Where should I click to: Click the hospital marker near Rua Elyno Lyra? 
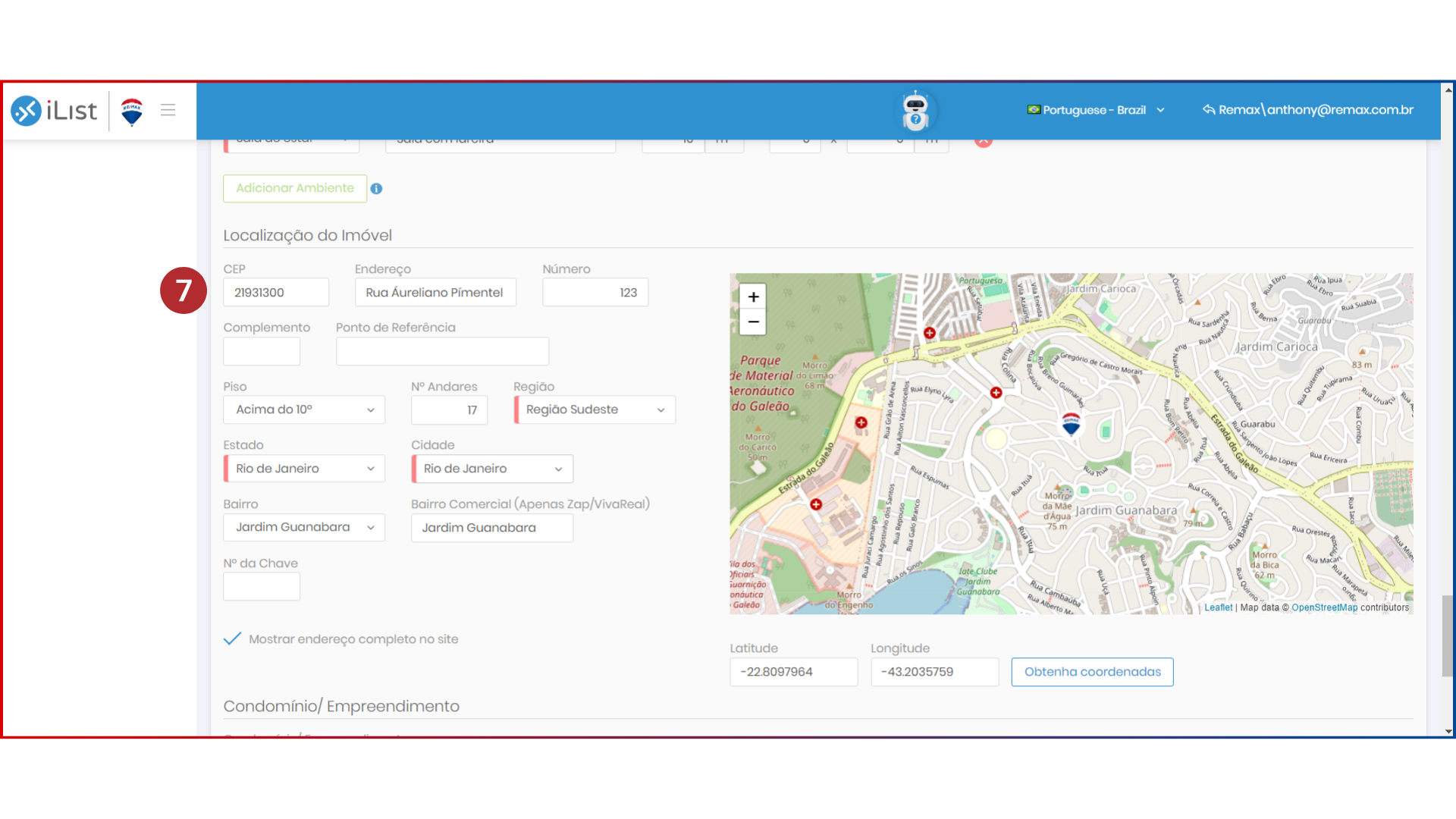[996, 392]
